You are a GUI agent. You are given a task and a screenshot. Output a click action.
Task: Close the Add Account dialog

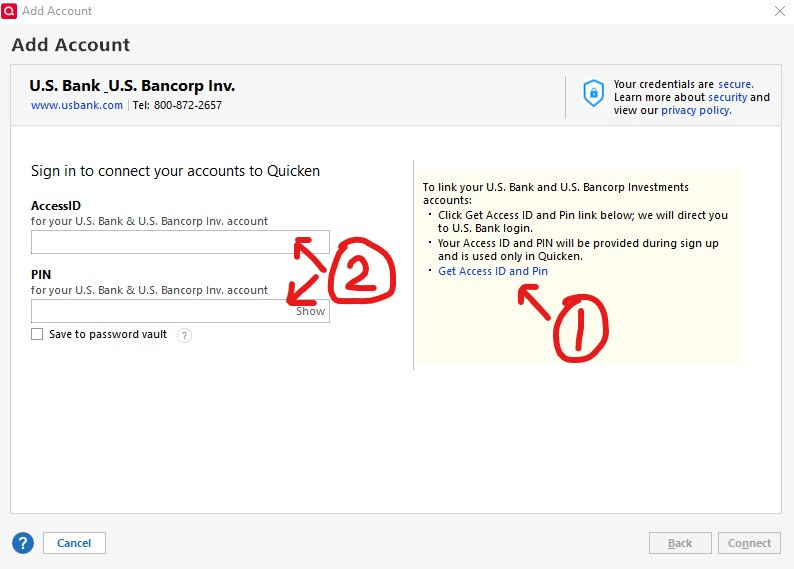780,11
